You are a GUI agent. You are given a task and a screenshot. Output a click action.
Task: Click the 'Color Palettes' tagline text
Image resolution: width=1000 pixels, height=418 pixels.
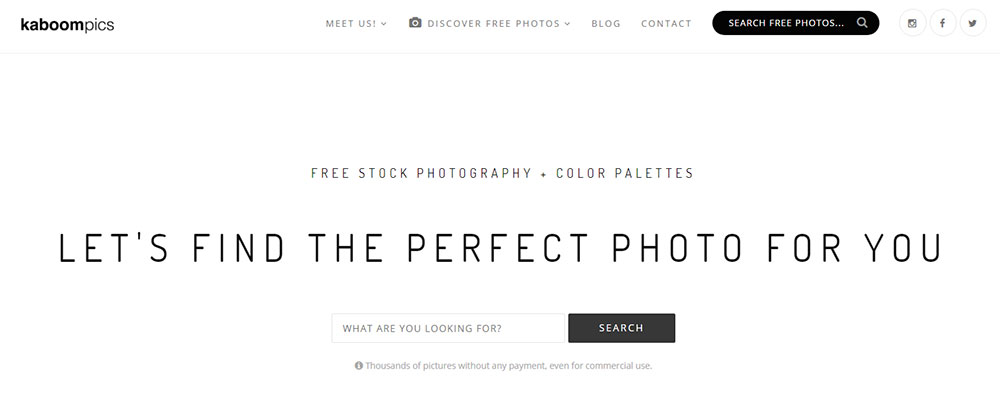click(624, 173)
